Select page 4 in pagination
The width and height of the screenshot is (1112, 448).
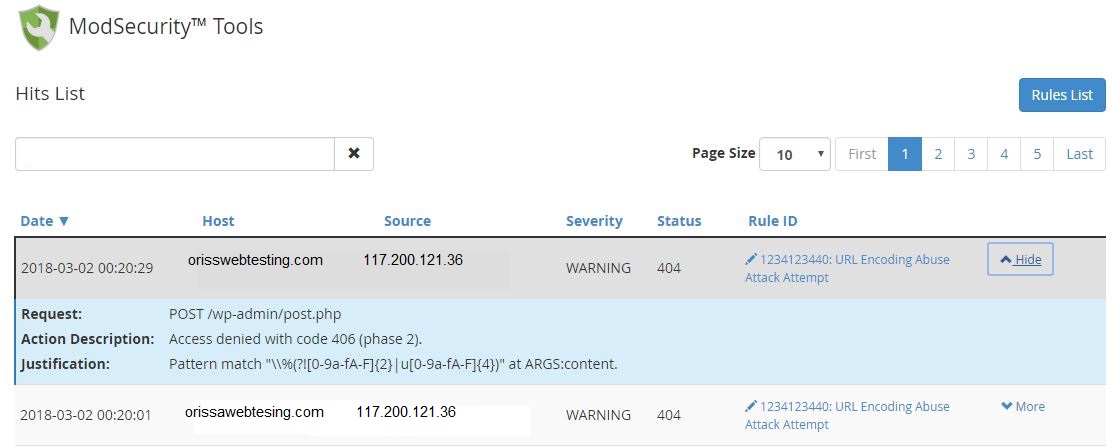1004,154
